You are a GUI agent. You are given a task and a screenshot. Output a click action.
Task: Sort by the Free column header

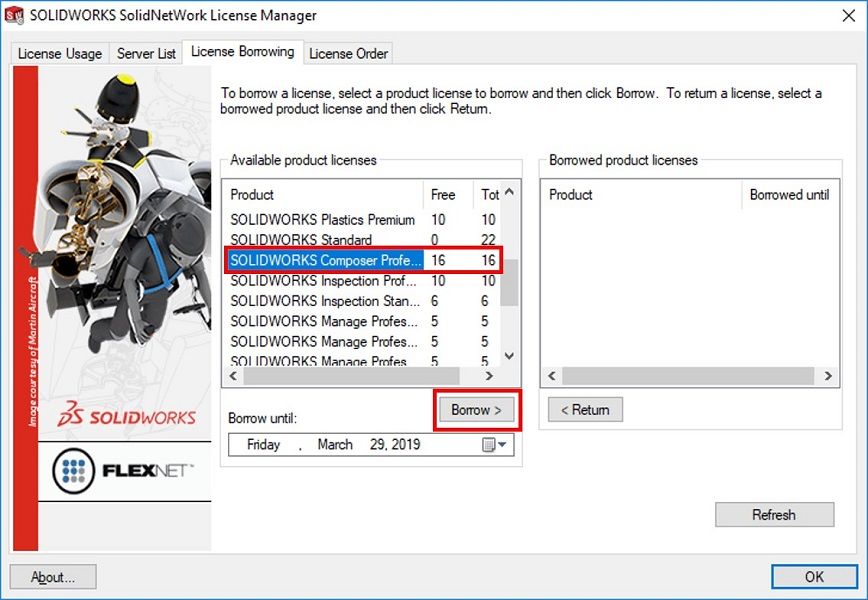pos(443,195)
